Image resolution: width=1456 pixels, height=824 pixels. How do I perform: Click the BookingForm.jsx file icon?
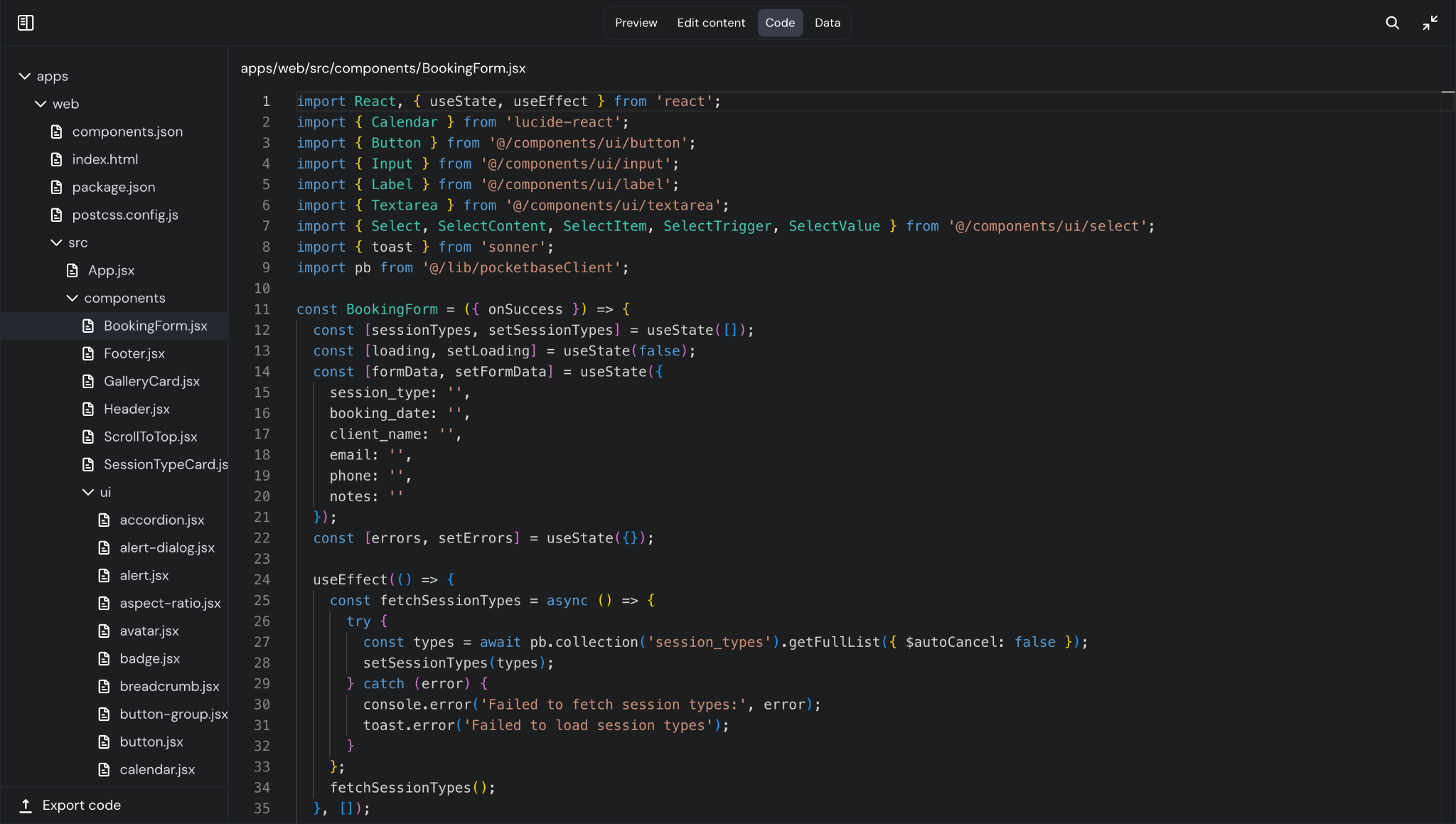point(88,326)
